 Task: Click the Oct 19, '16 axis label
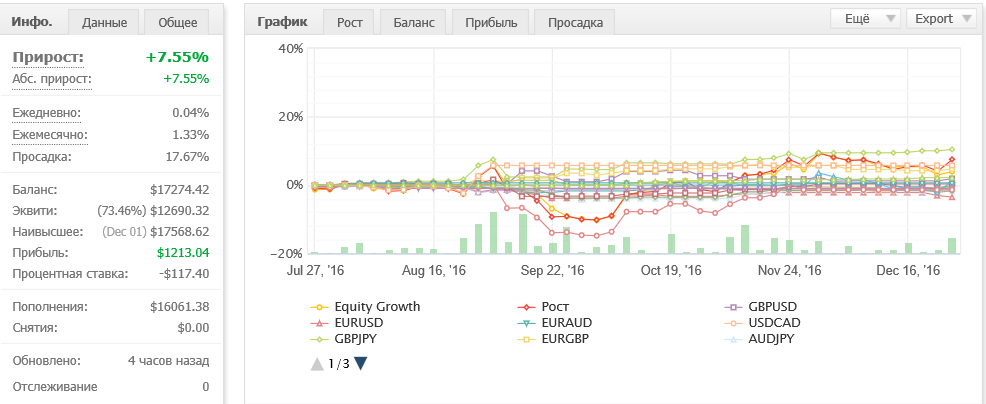(671, 271)
